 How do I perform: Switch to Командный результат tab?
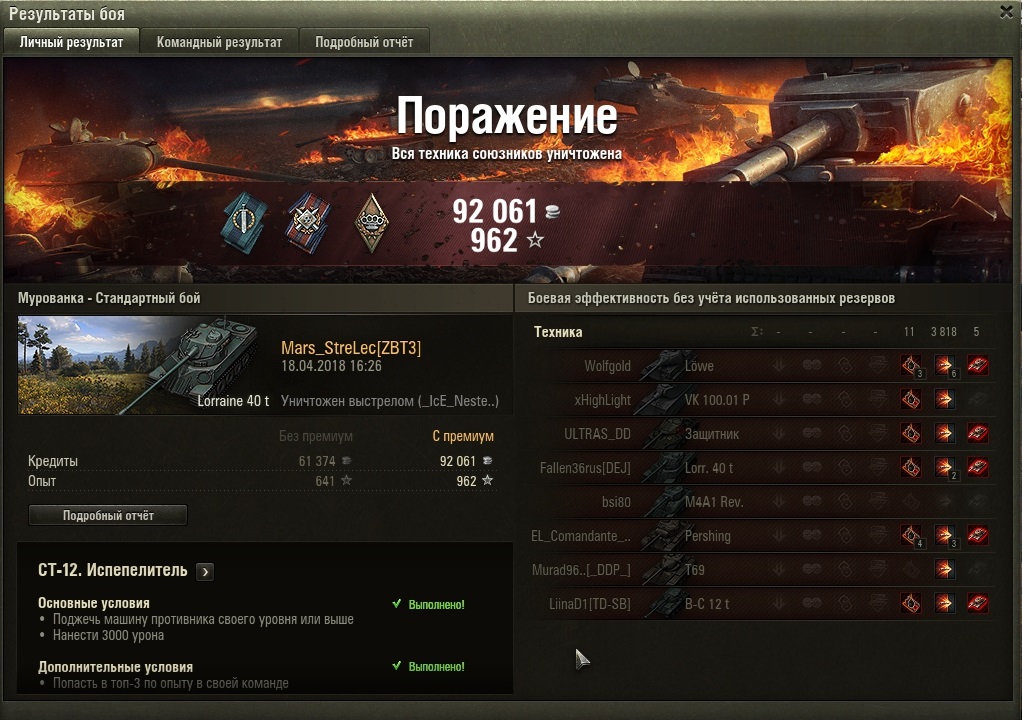point(220,42)
